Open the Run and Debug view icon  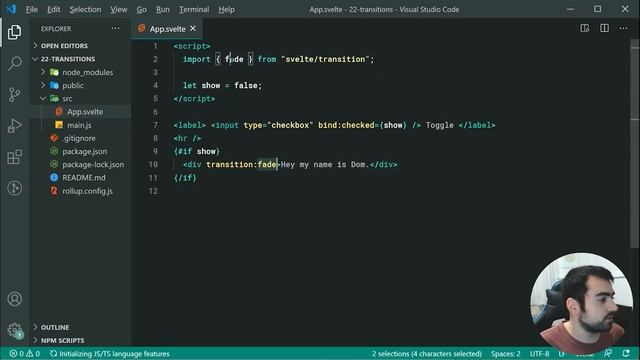14,126
